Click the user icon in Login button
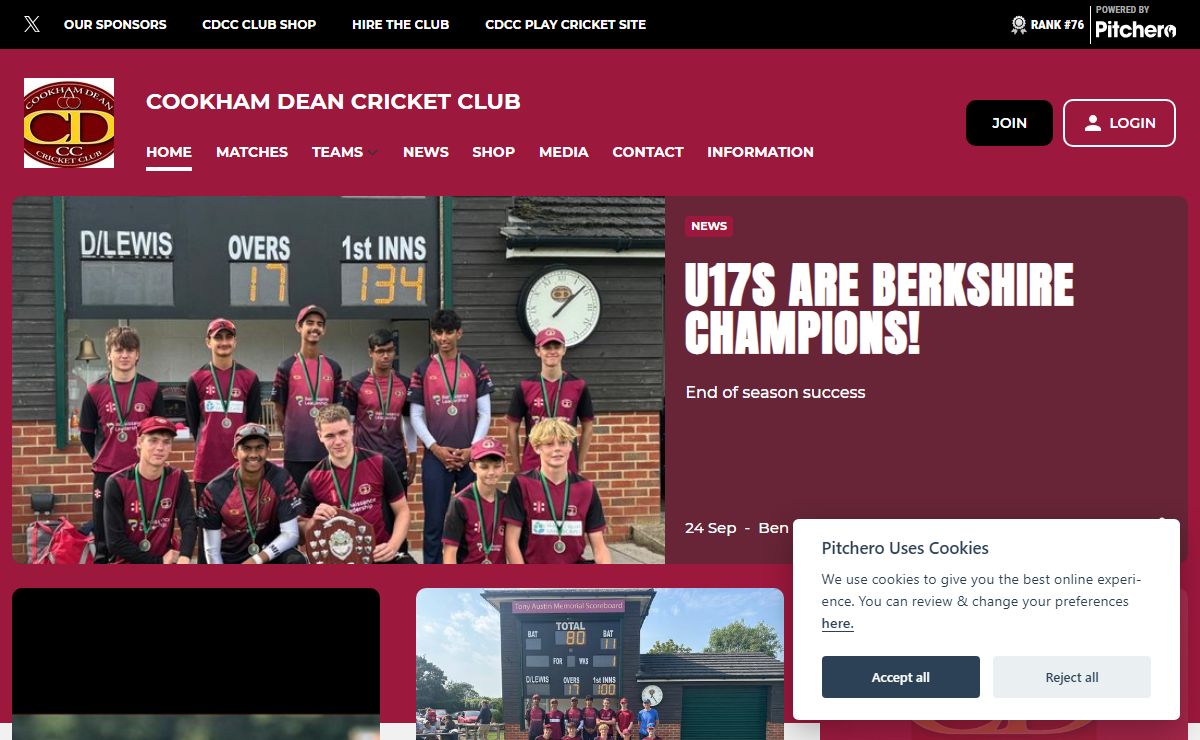Image resolution: width=1200 pixels, height=740 pixels. click(1093, 123)
